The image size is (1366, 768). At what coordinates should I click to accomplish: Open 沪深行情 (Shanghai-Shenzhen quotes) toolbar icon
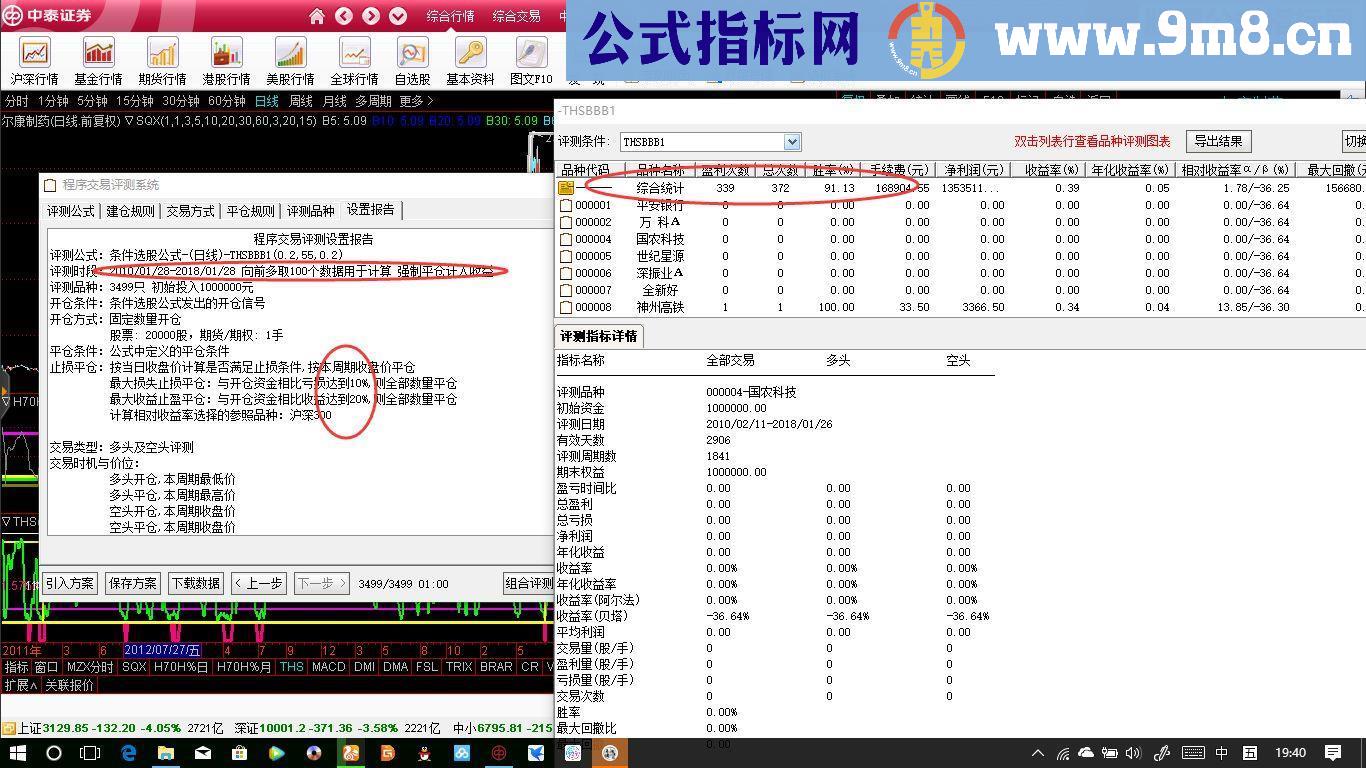[35, 55]
